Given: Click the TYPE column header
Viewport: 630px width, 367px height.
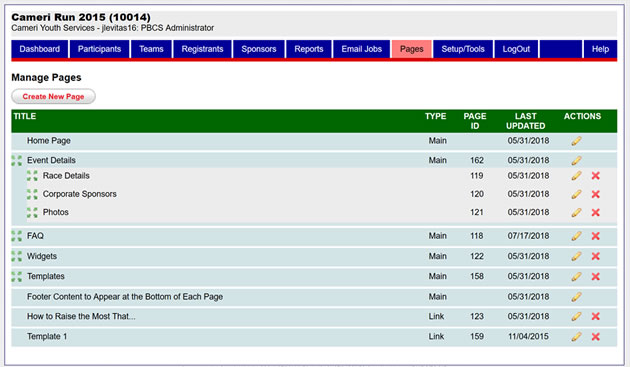Looking at the screenshot, I should coord(436,116).
